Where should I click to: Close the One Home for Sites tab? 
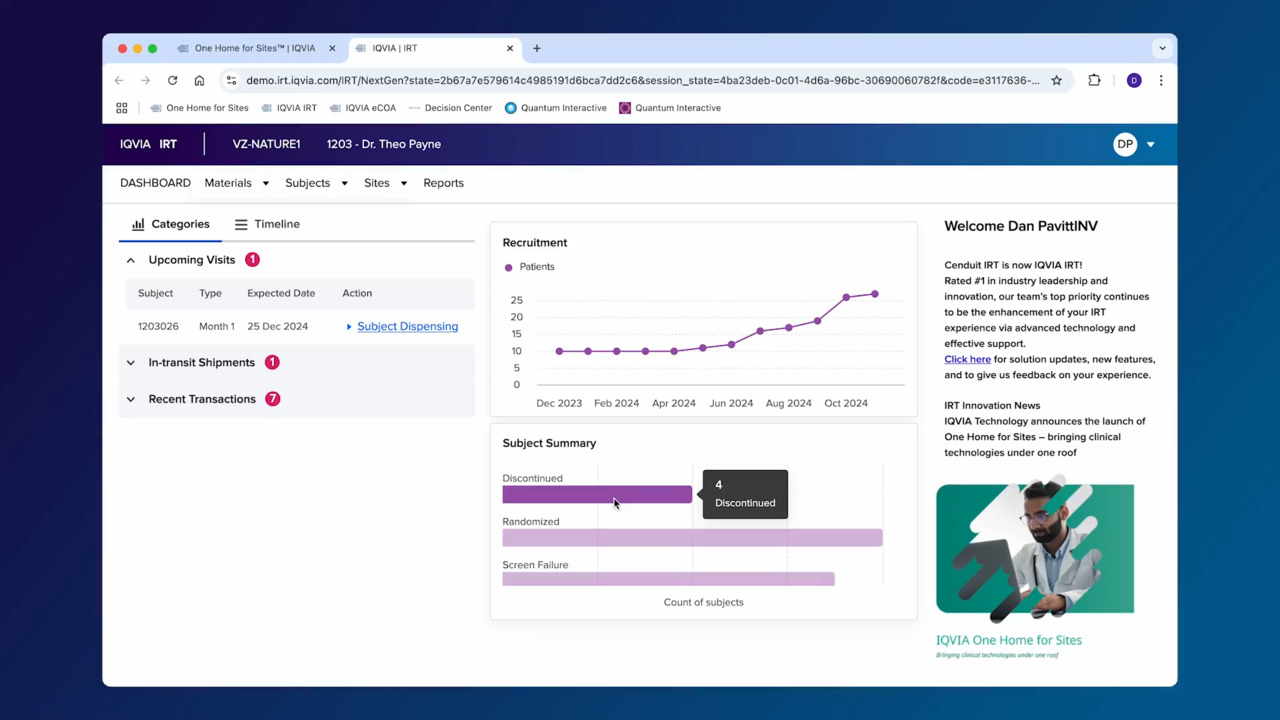(332, 48)
